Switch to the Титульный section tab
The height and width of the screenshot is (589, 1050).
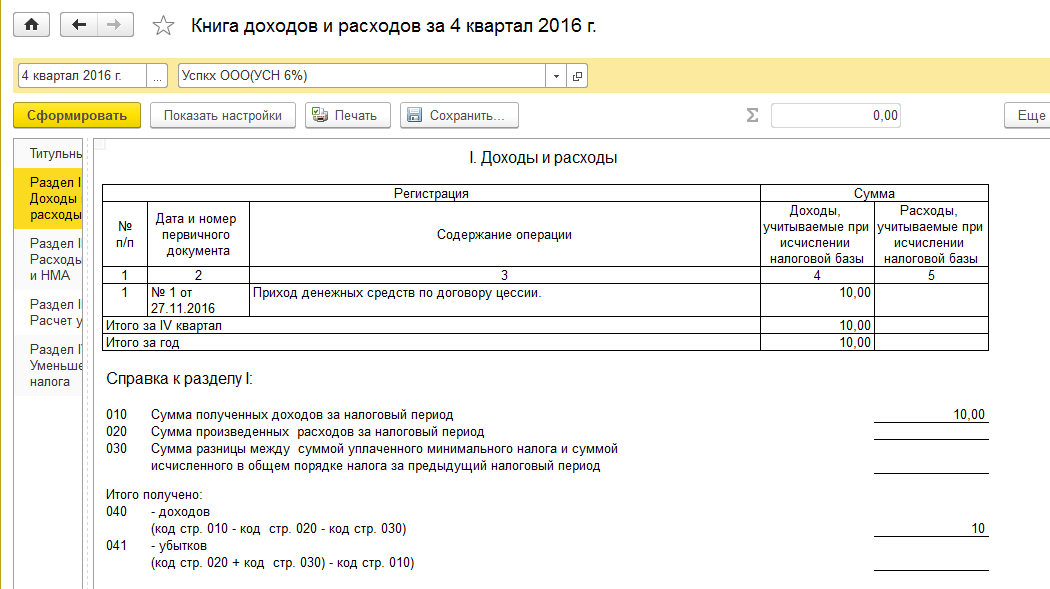pyautogui.click(x=48, y=153)
